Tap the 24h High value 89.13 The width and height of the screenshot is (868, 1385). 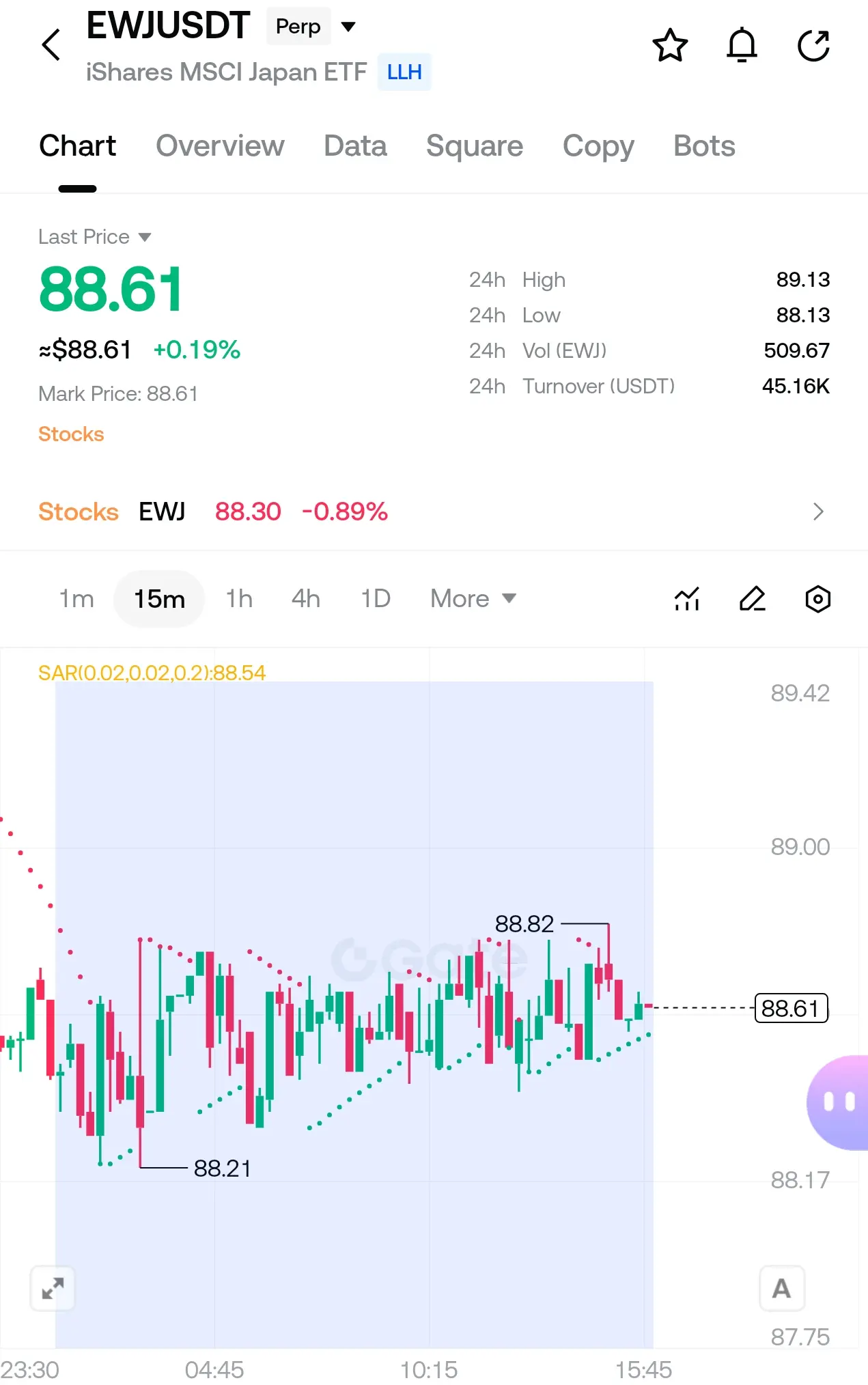pyautogui.click(x=802, y=279)
